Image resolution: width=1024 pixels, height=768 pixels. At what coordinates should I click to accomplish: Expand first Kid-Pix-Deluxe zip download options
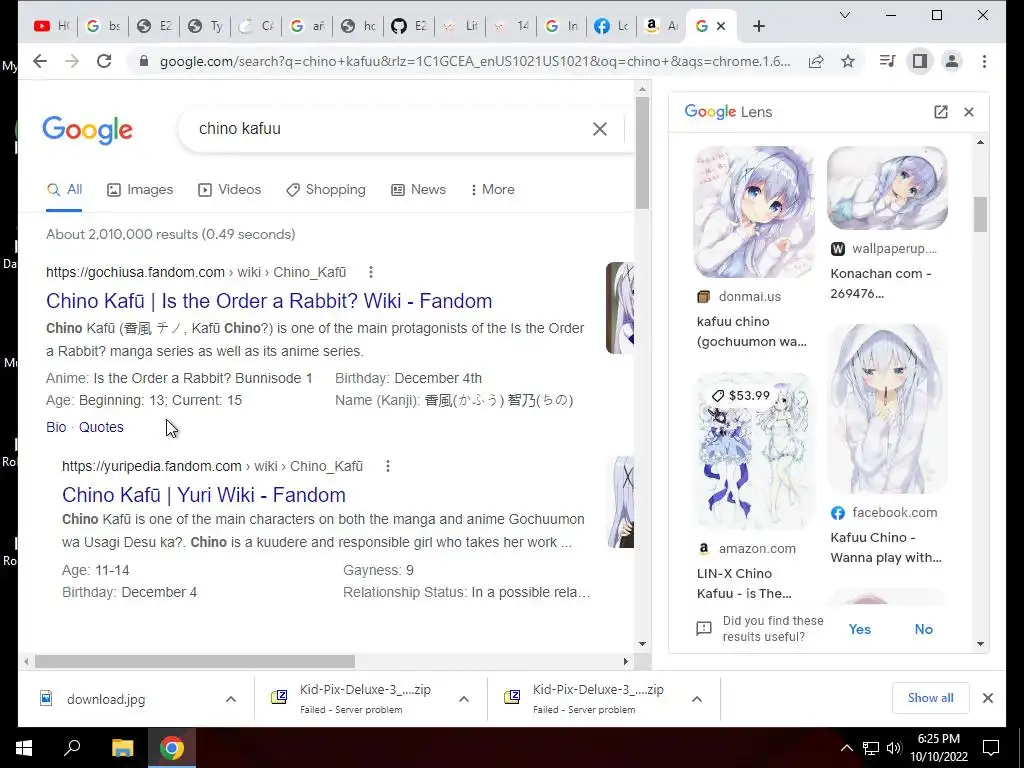click(x=464, y=699)
